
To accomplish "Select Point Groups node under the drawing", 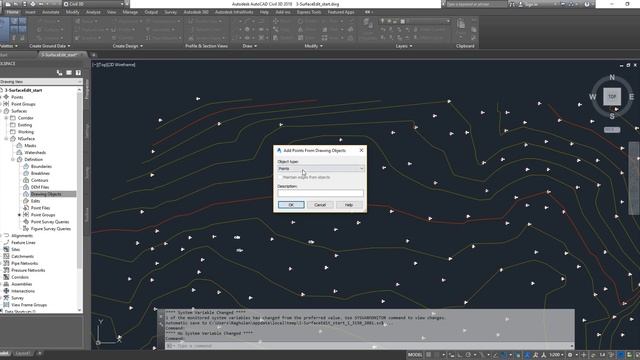I will [23, 104].
